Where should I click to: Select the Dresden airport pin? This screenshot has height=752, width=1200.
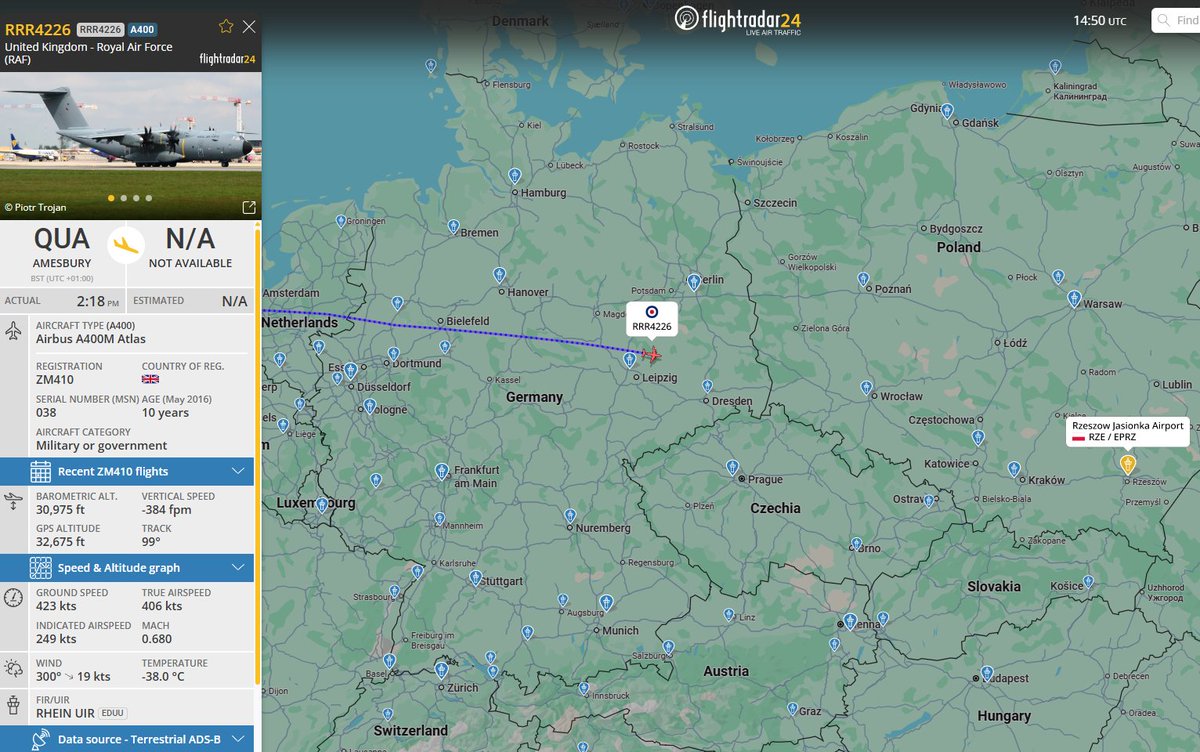(x=707, y=386)
